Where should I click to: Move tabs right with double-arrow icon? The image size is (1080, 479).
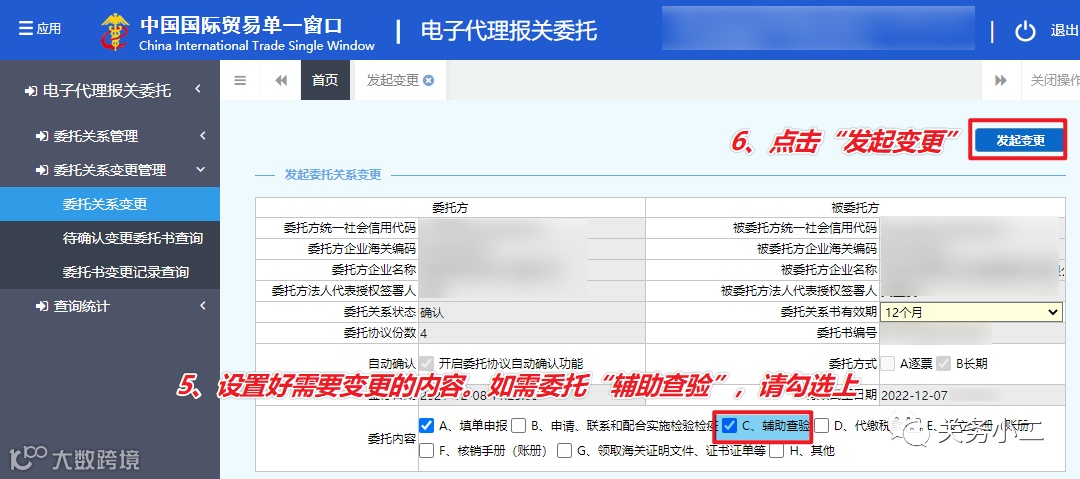pyautogui.click(x=1001, y=81)
